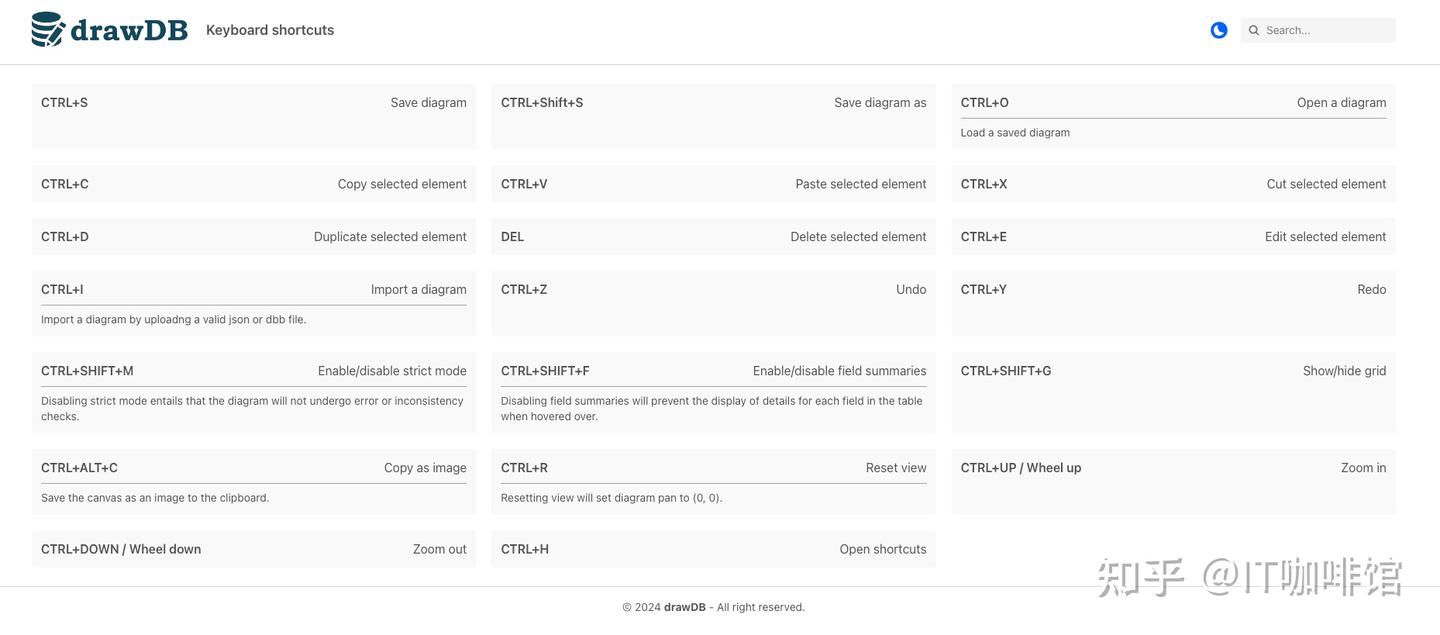Open the drawDB wordmark home link
Viewport: 1440px width, 635px height.
tap(129, 30)
